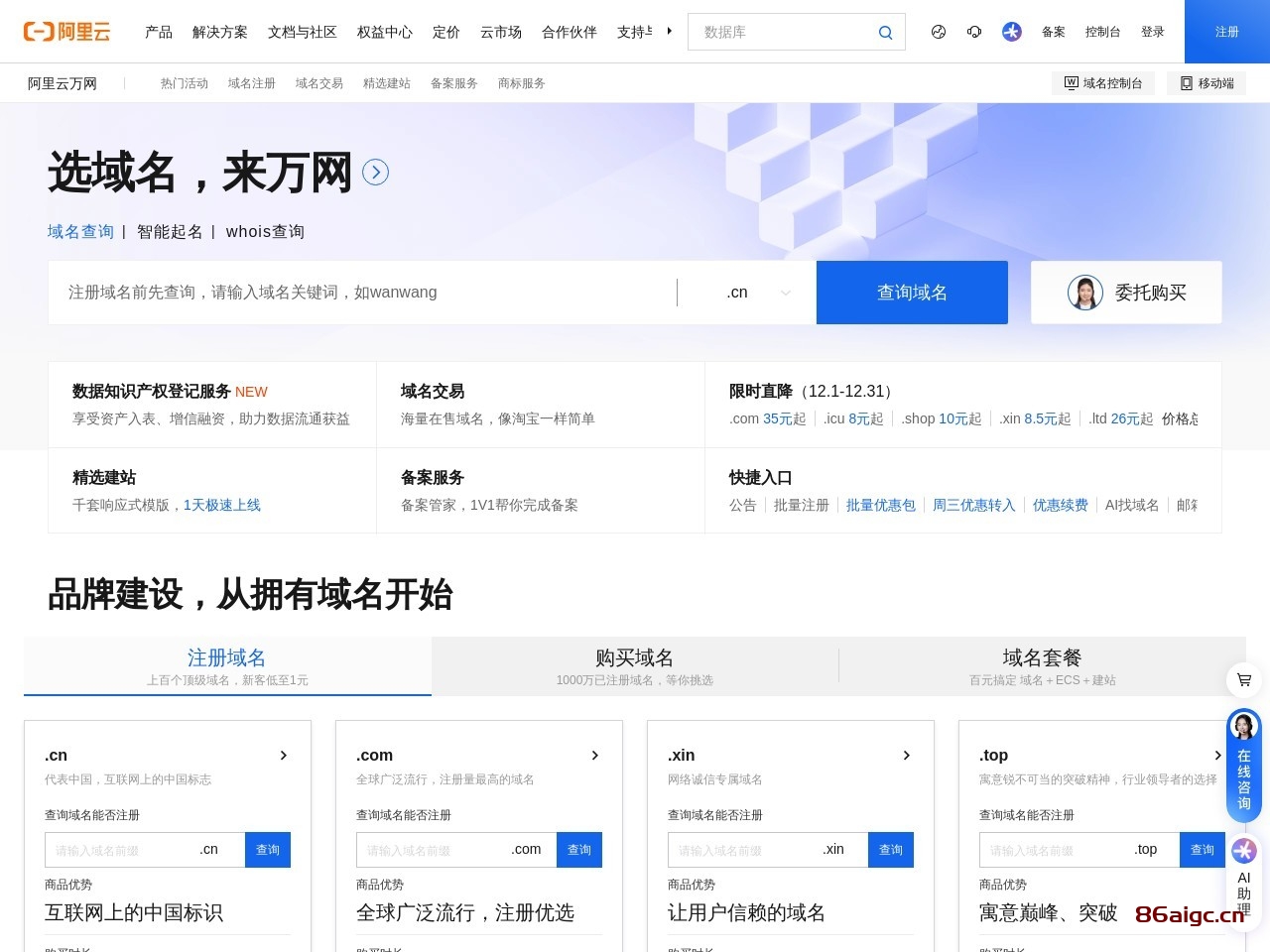This screenshot has height=952, width=1270.
Task: Open 产品 menu in top navigation
Action: click(x=159, y=32)
